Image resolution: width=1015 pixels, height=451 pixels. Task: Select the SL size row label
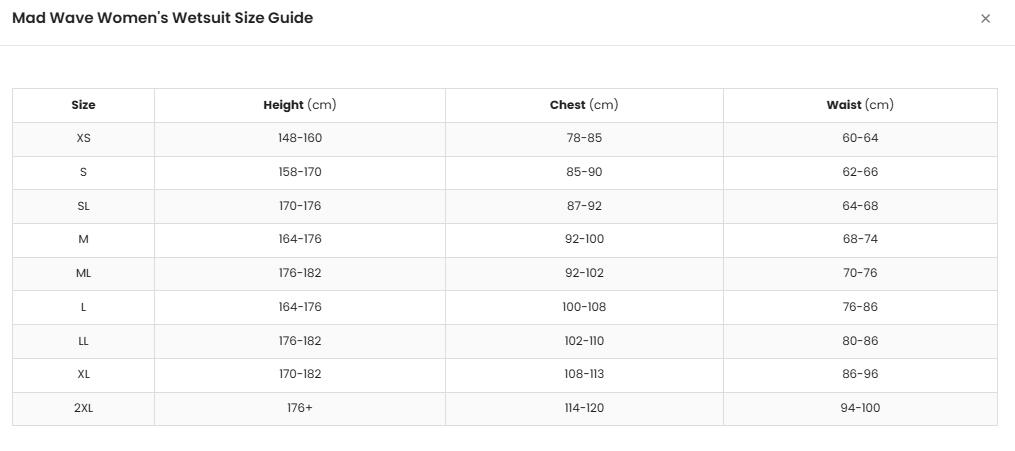[84, 206]
